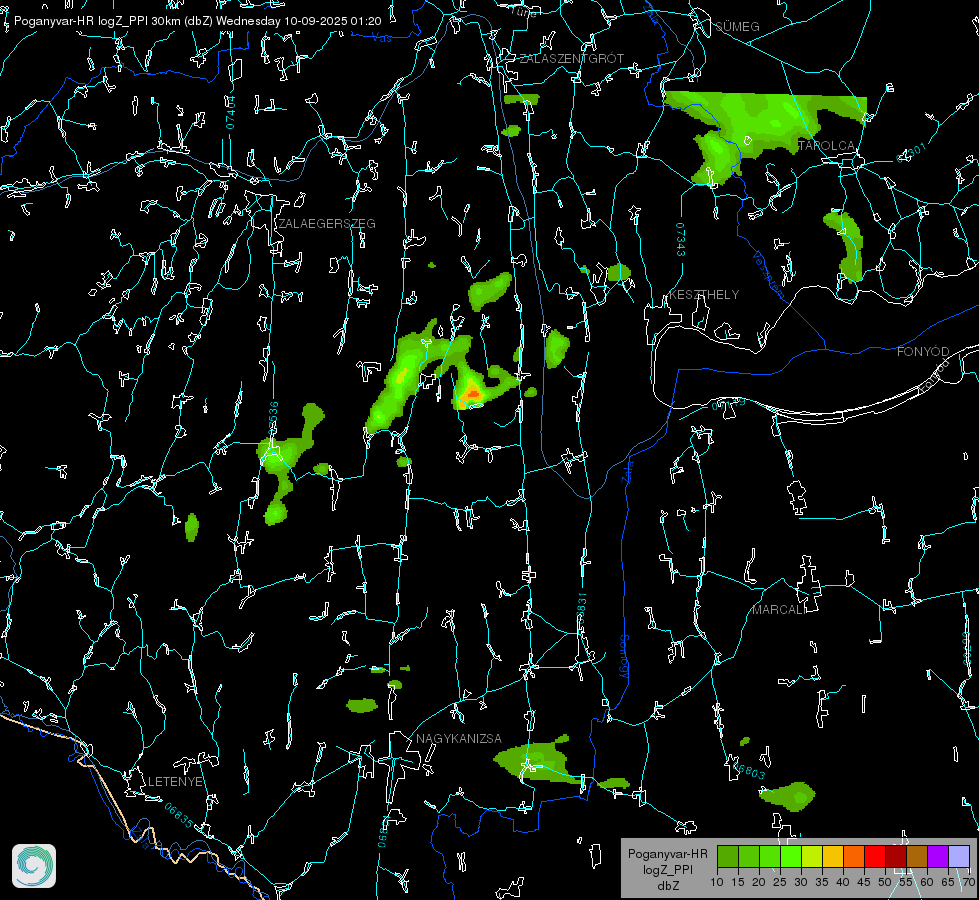Select the 55–60 dBZ brown legend swatch

(917, 856)
